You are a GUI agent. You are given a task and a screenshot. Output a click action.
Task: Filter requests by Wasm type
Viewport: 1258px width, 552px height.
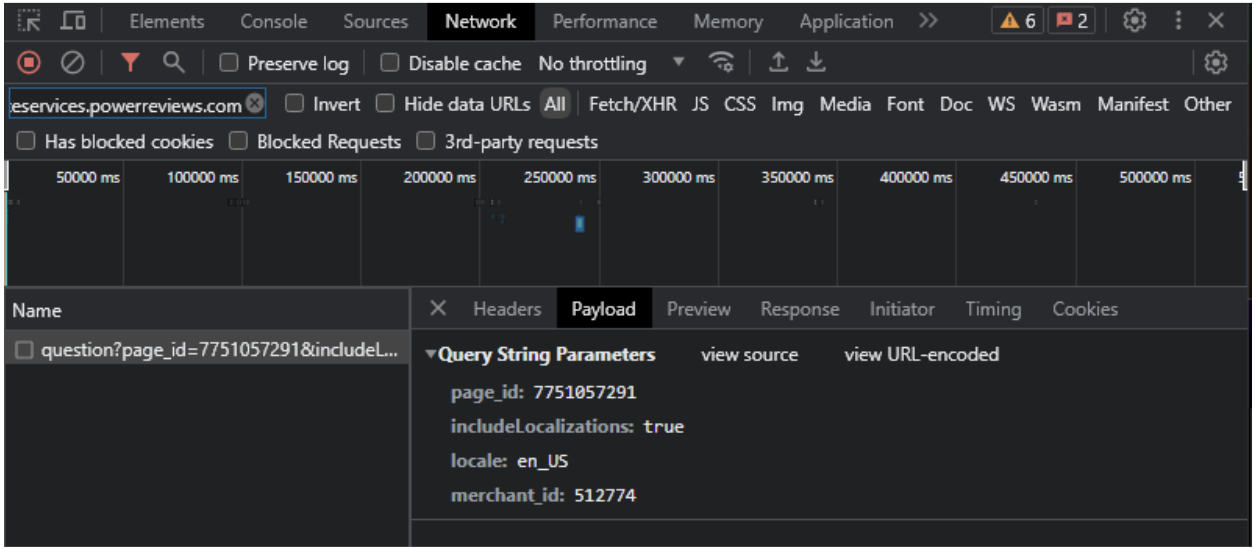pyautogui.click(x=1056, y=103)
